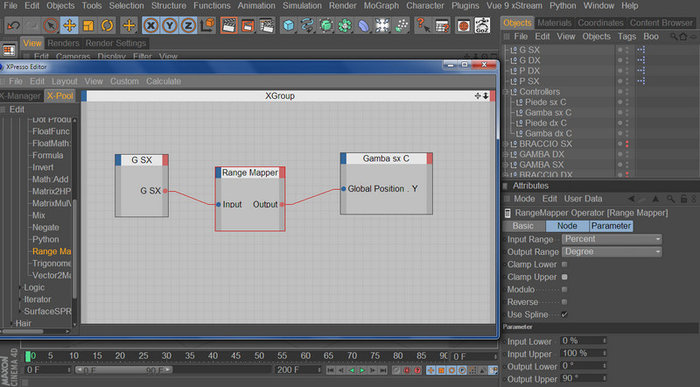The image size is (700, 387).
Task: Toggle the X axis lock icon
Action: click(151, 25)
